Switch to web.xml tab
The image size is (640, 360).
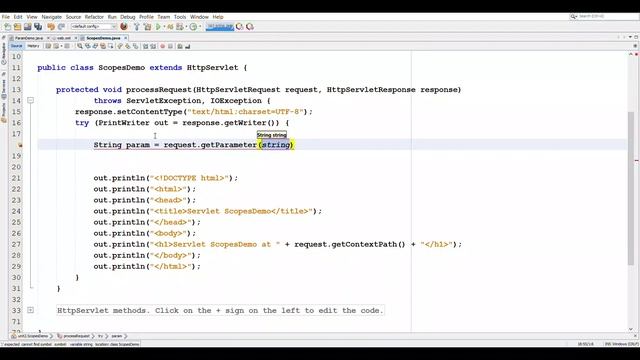64,38
